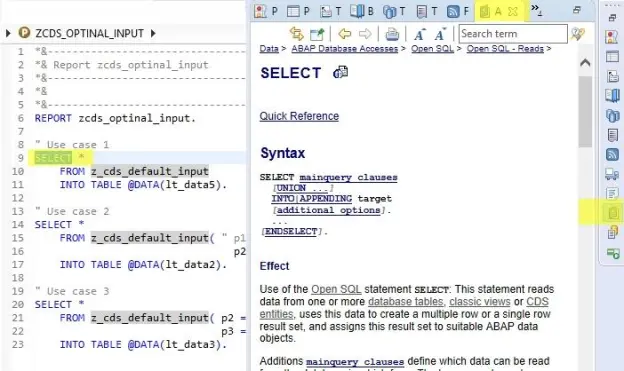Image resolution: width=624 pixels, height=371 pixels.
Task: Increase the help text font size
Action: pyautogui.click(x=419, y=34)
